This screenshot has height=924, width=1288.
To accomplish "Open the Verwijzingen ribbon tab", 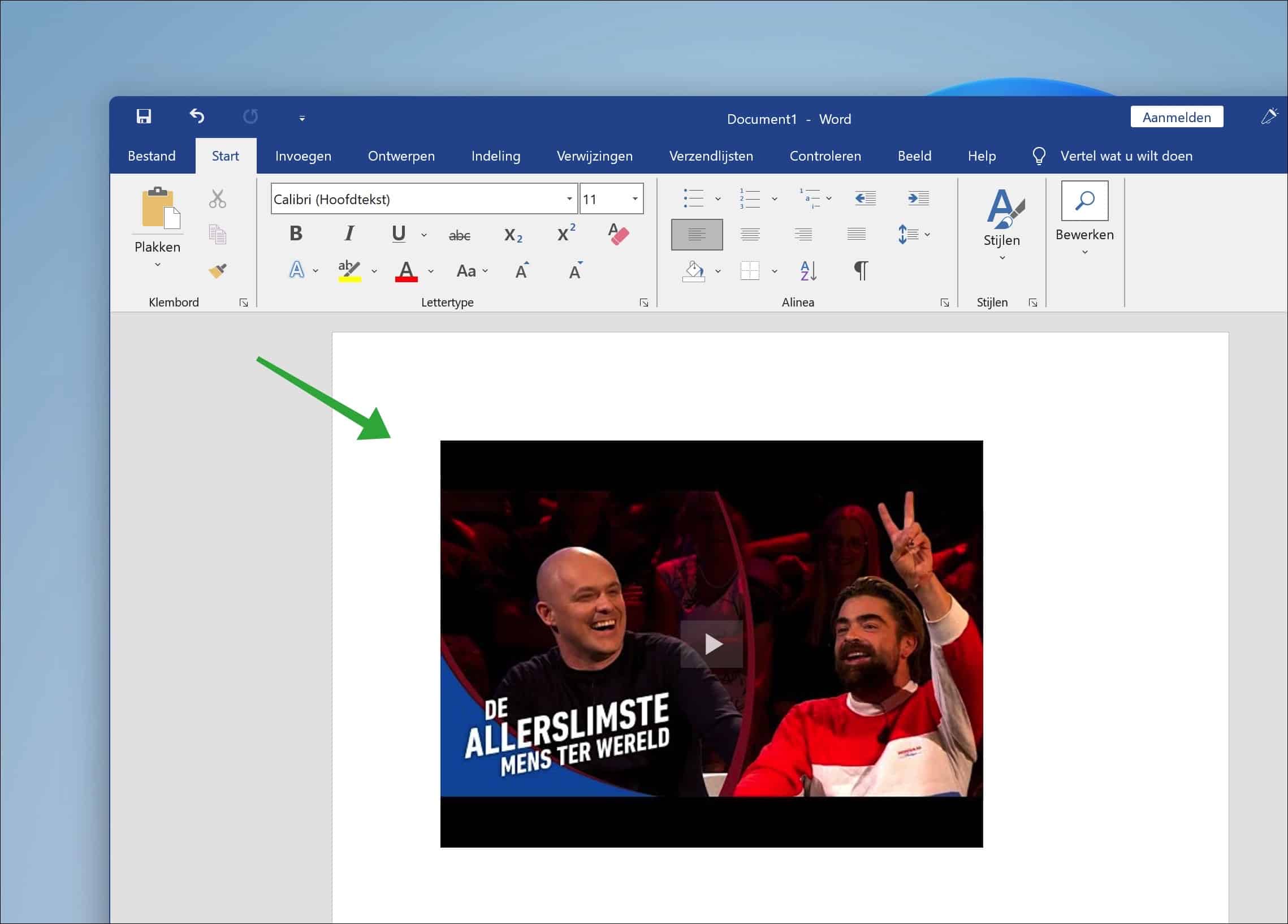I will click(594, 156).
